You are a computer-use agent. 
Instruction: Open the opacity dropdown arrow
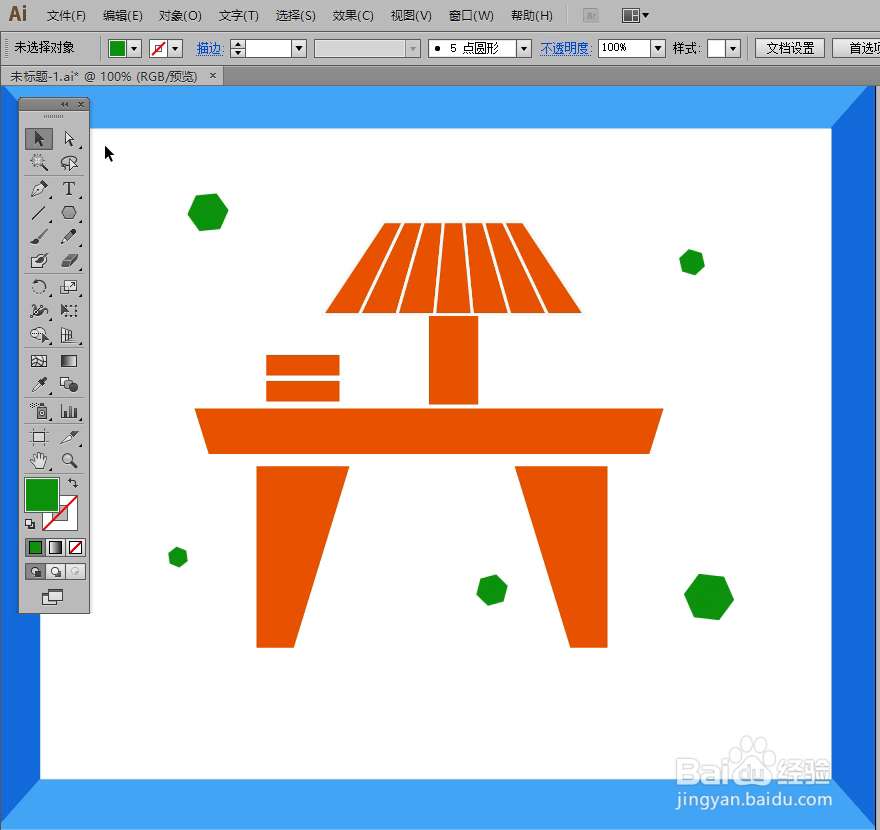(x=657, y=47)
